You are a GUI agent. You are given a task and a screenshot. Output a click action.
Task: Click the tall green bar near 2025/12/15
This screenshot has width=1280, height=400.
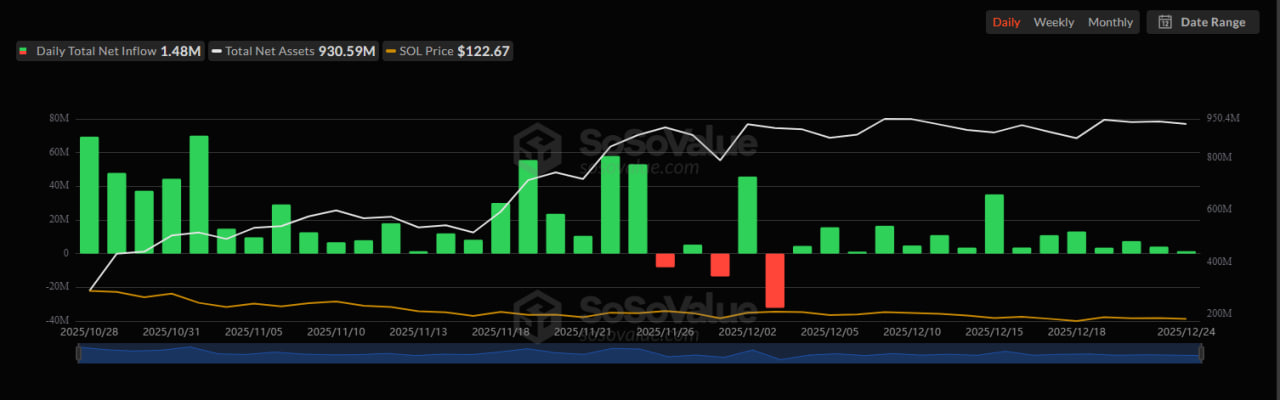[994, 223]
